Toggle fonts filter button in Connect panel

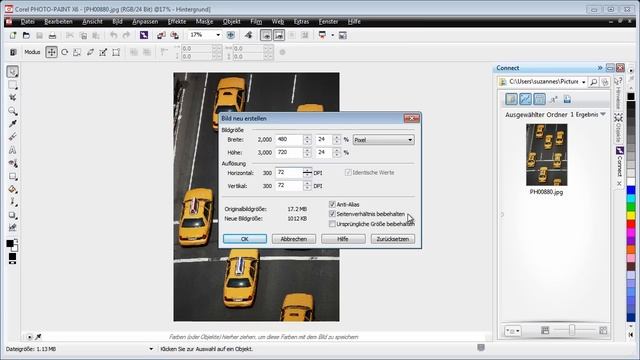(x=553, y=99)
